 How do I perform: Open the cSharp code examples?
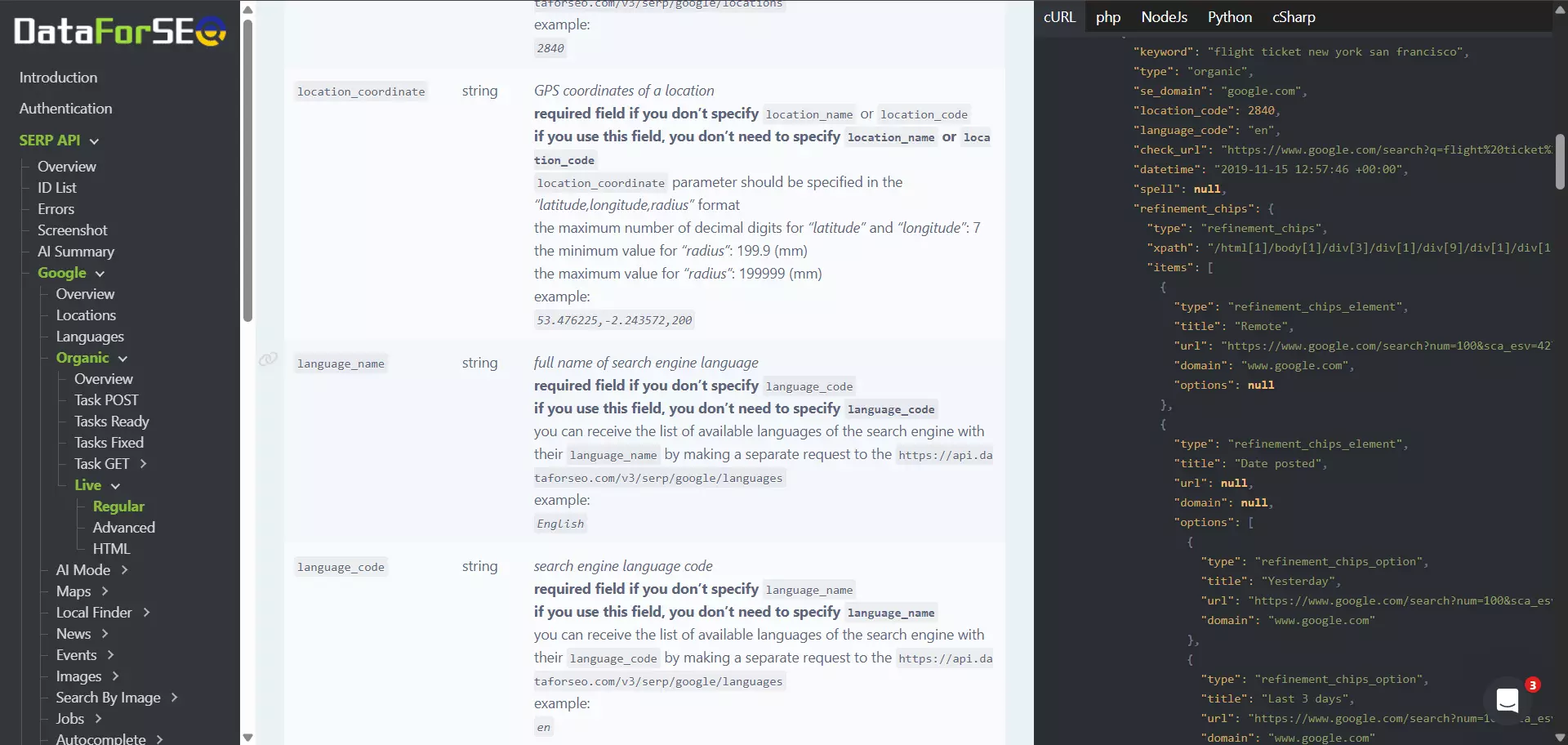click(x=1293, y=16)
